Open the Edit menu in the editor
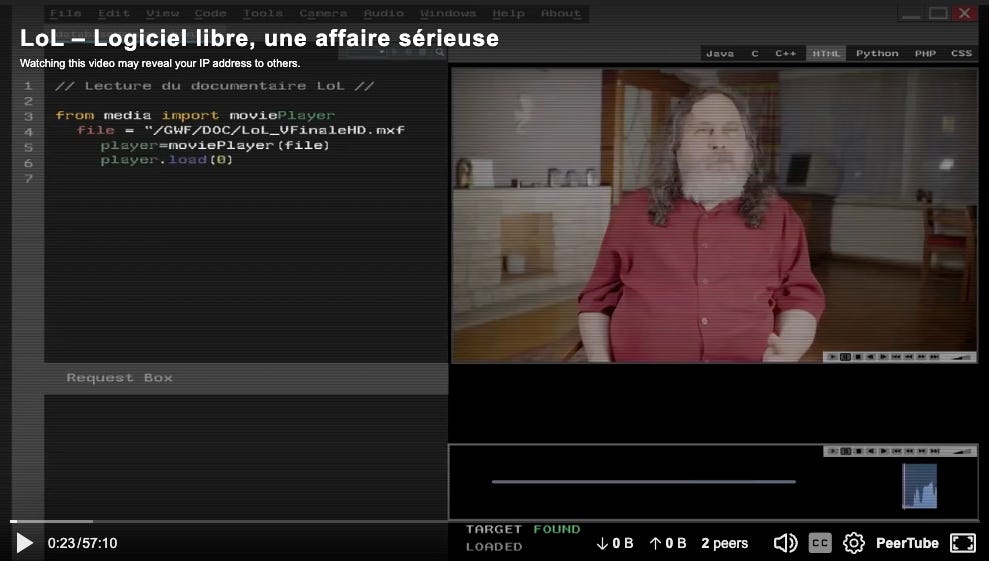Image resolution: width=989 pixels, height=561 pixels. point(114,13)
